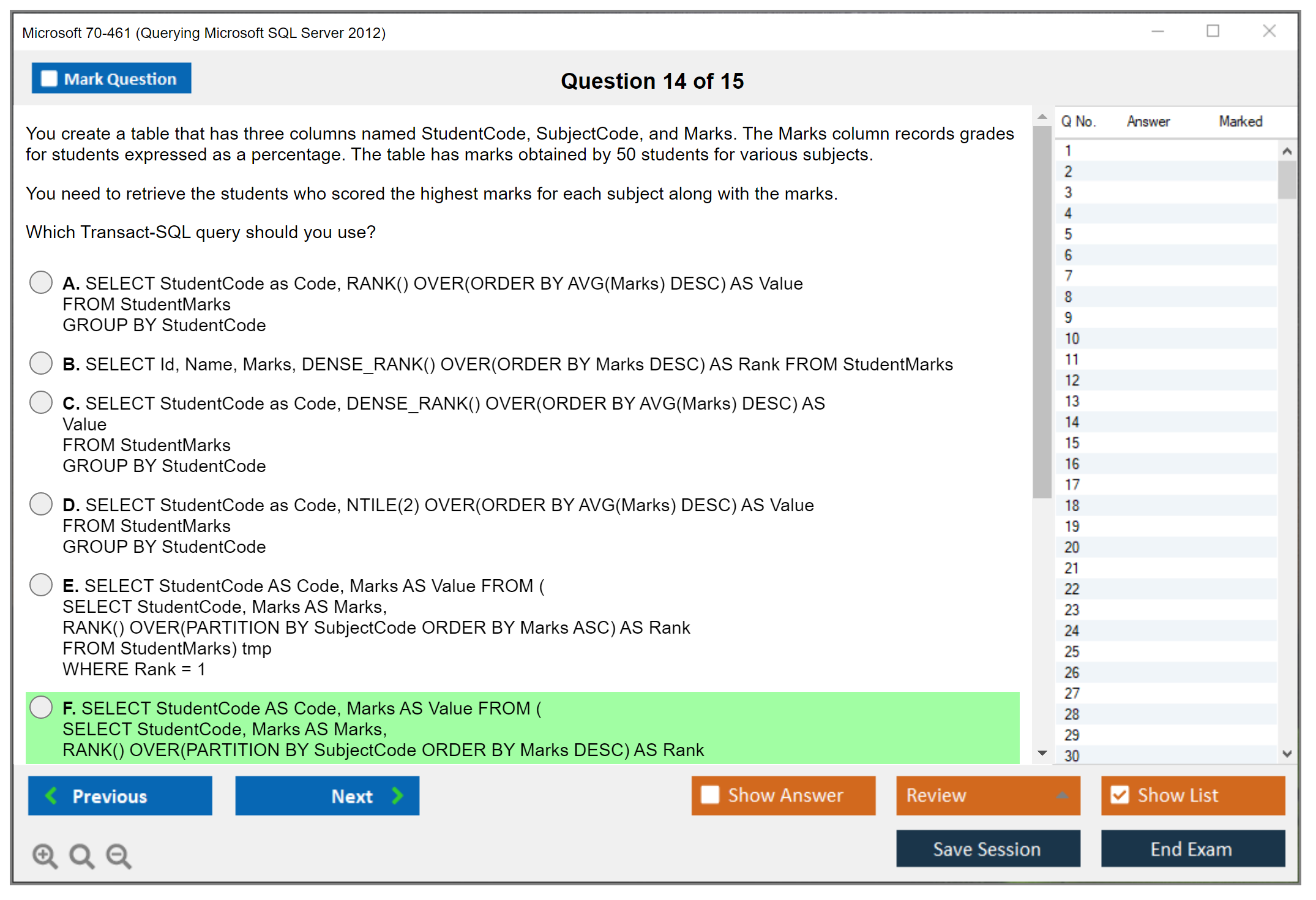Click the Save Session button
The height and width of the screenshot is (900, 1316).
coord(987,849)
